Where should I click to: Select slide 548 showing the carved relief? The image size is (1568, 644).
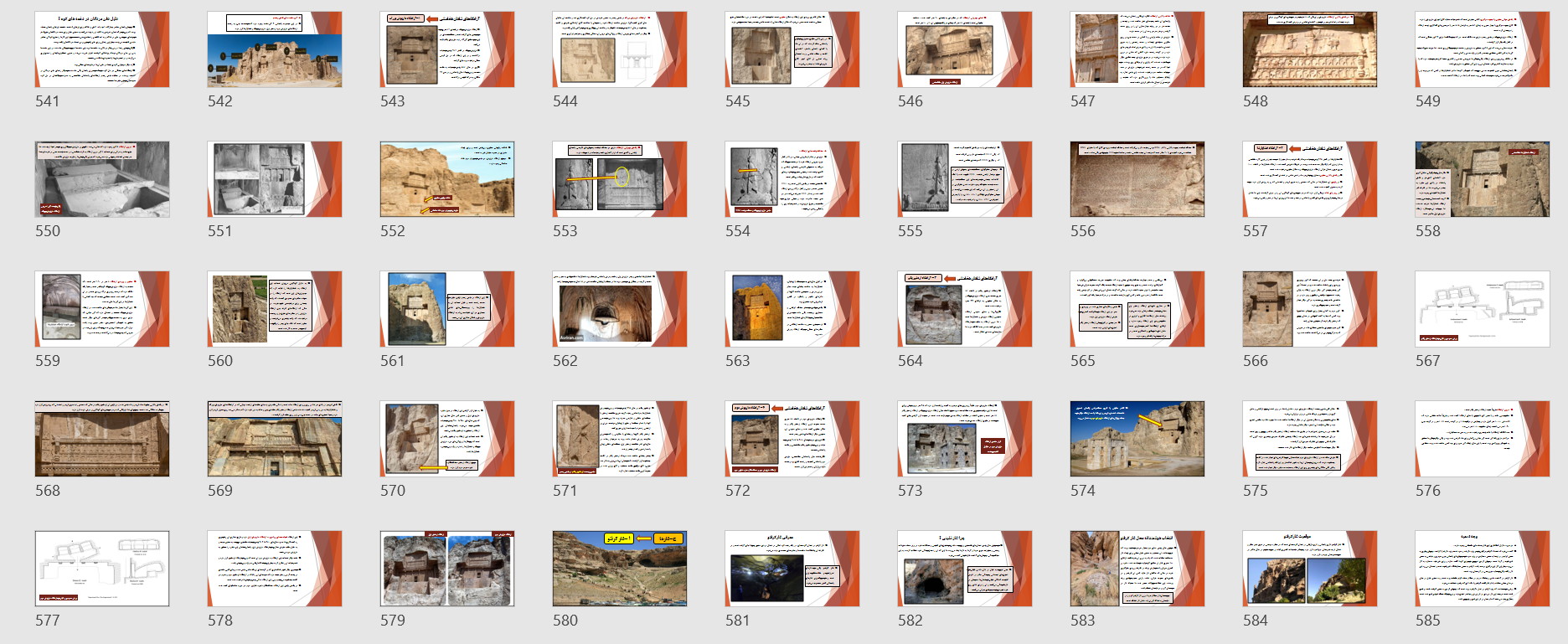pos(1310,49)
